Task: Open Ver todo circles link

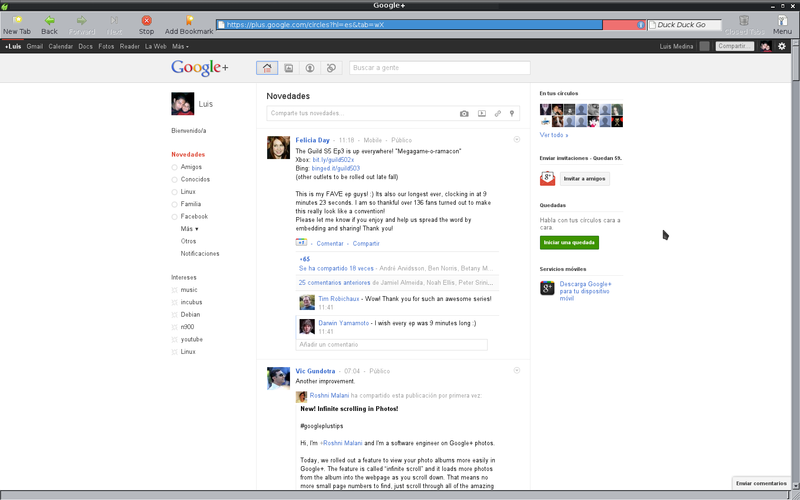Action: click(x=554, y=135)
